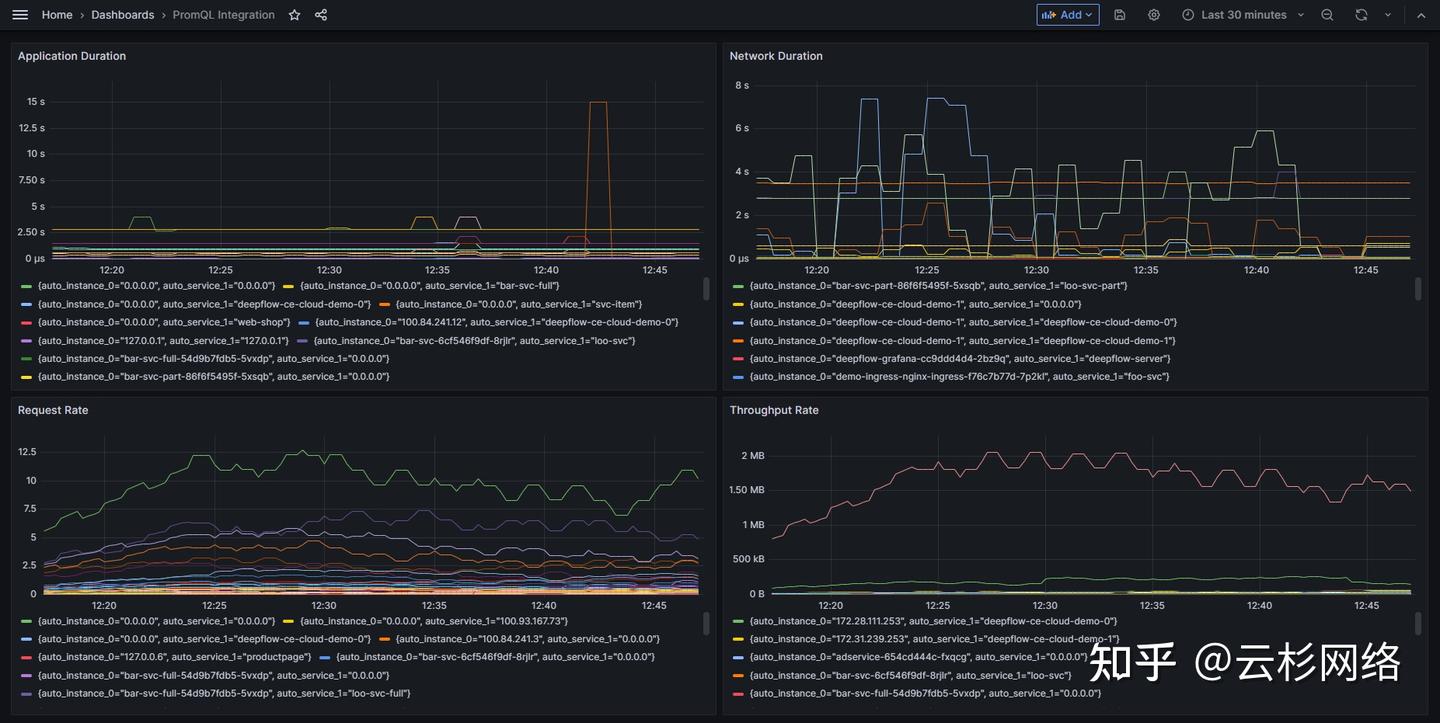The image size is (1440, 723).
Task: Open Dashboards breadcrumb link
Action: coord(122,15)
